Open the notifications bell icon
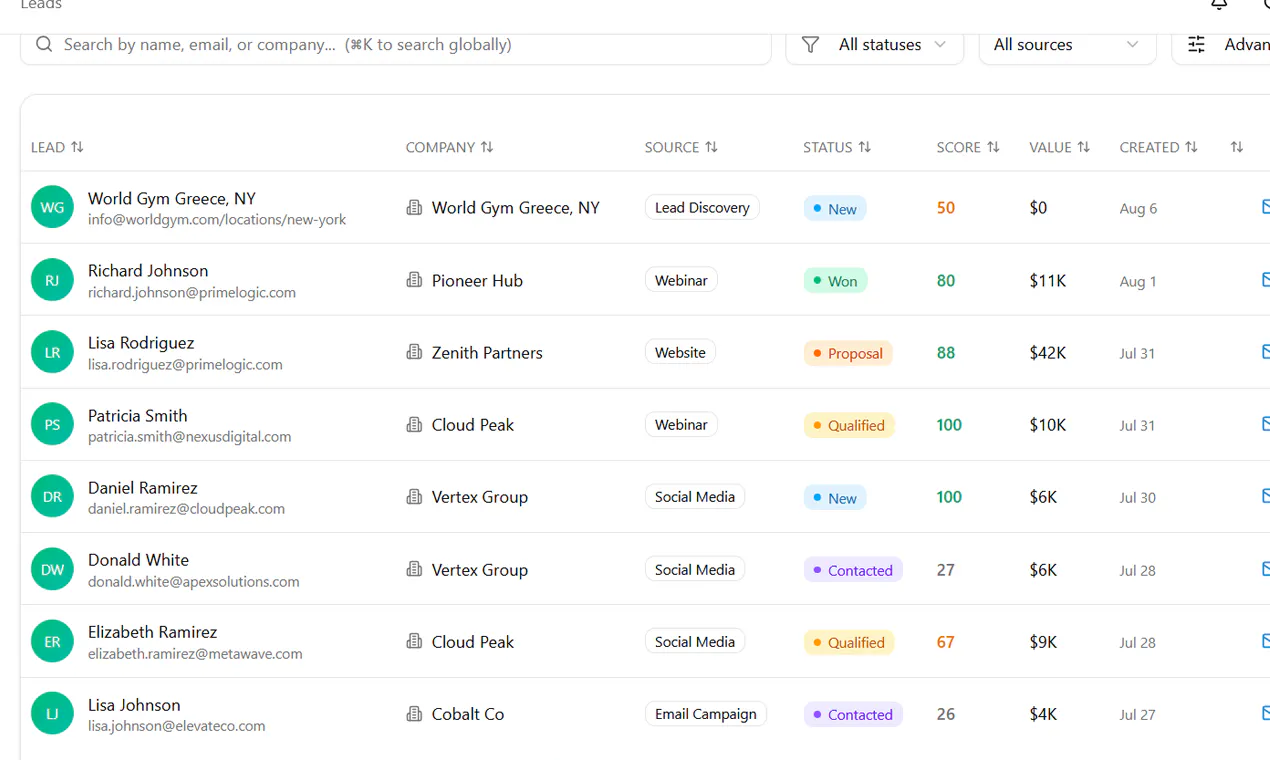1270x760 pixels. [1218, 4]
